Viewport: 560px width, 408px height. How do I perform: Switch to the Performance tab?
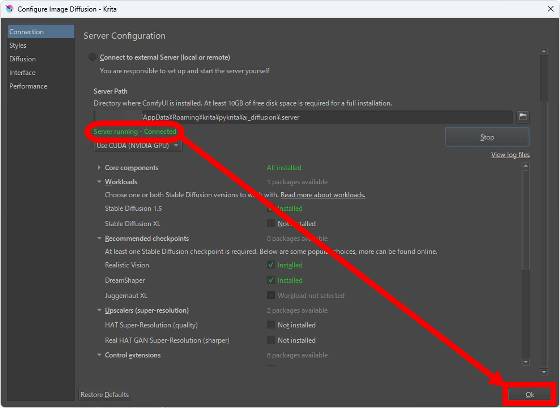(41, 86)
